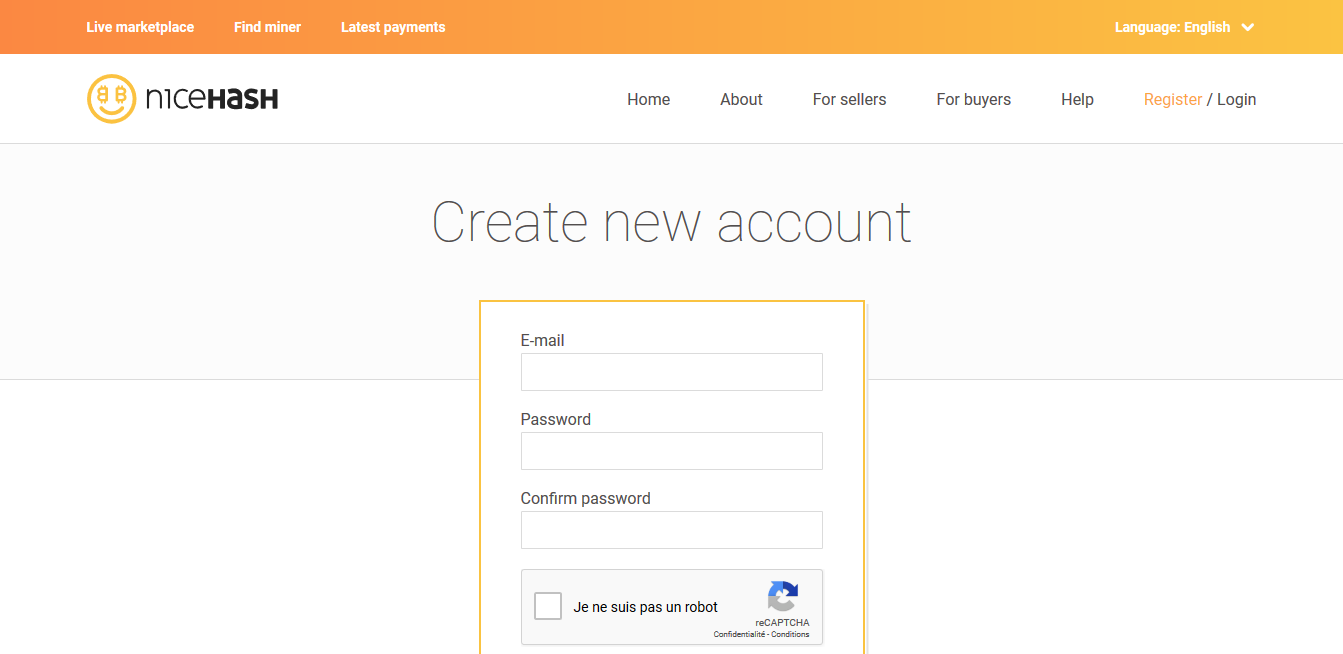Click the NiceHash smiley logo icon

111,99
